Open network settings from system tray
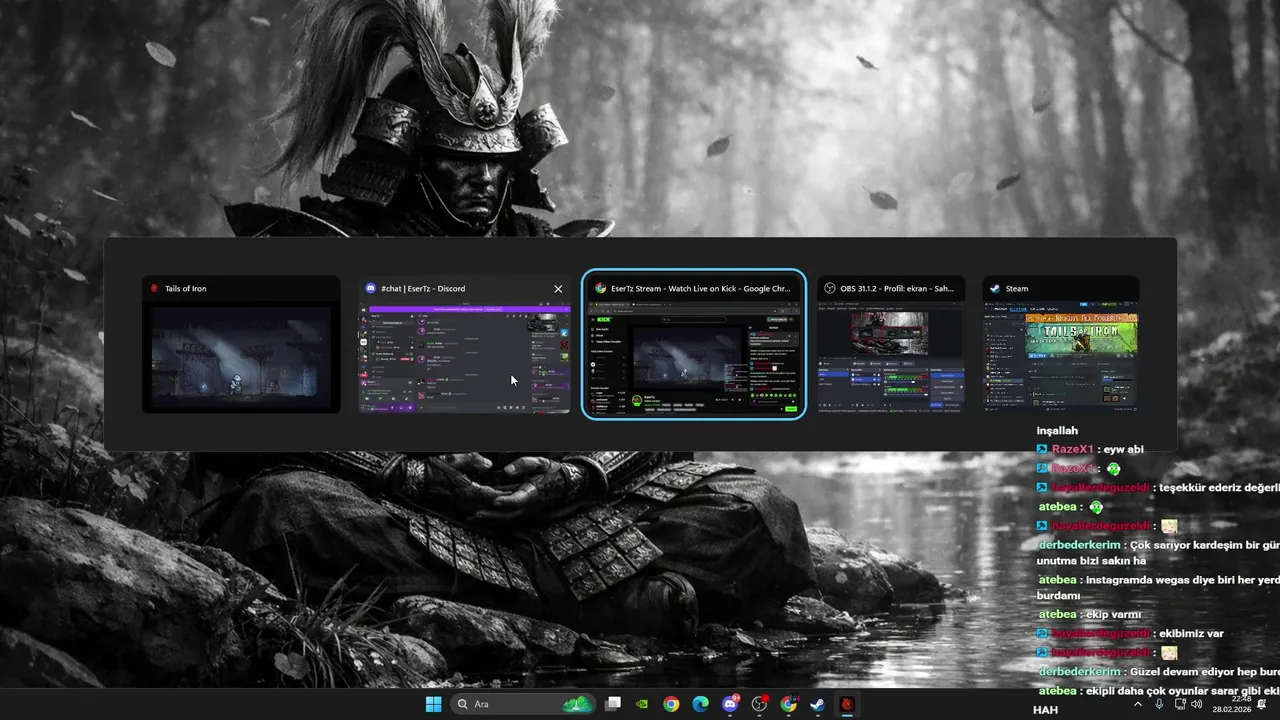Screen dimensions: 1280x720 (1180, 704)
